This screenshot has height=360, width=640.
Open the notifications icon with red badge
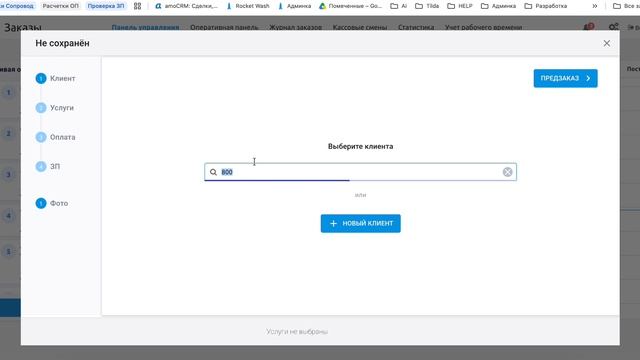[589, 27]
